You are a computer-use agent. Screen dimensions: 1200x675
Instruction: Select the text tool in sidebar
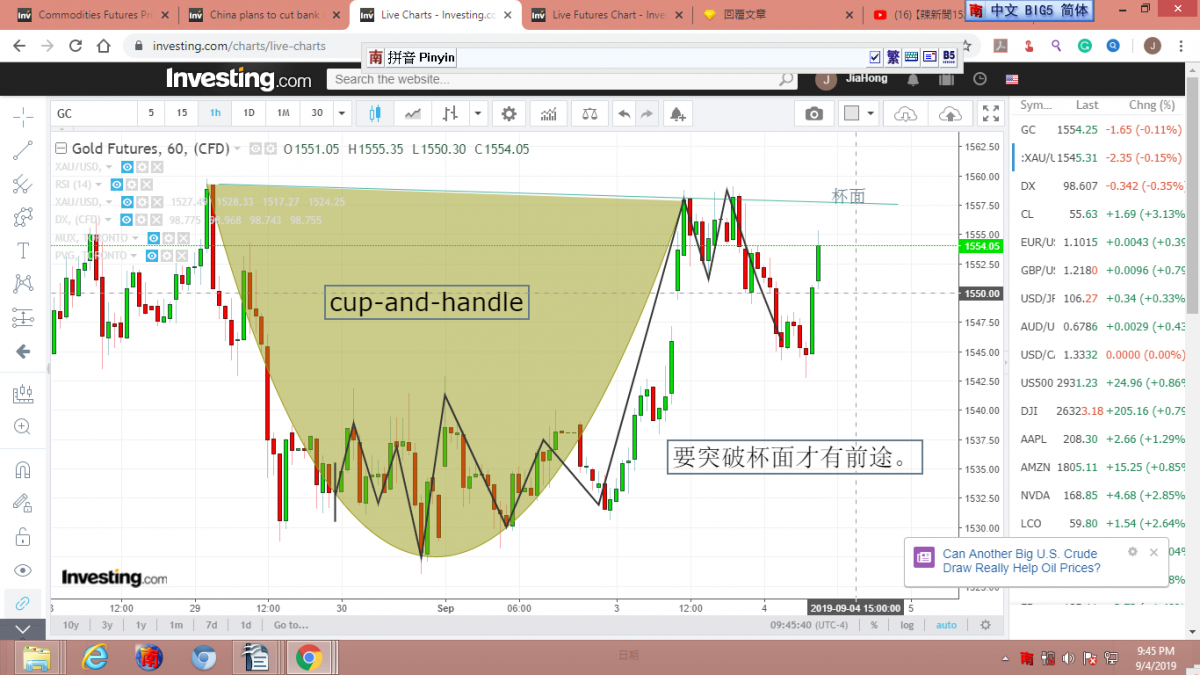click(x=22, y=250)
